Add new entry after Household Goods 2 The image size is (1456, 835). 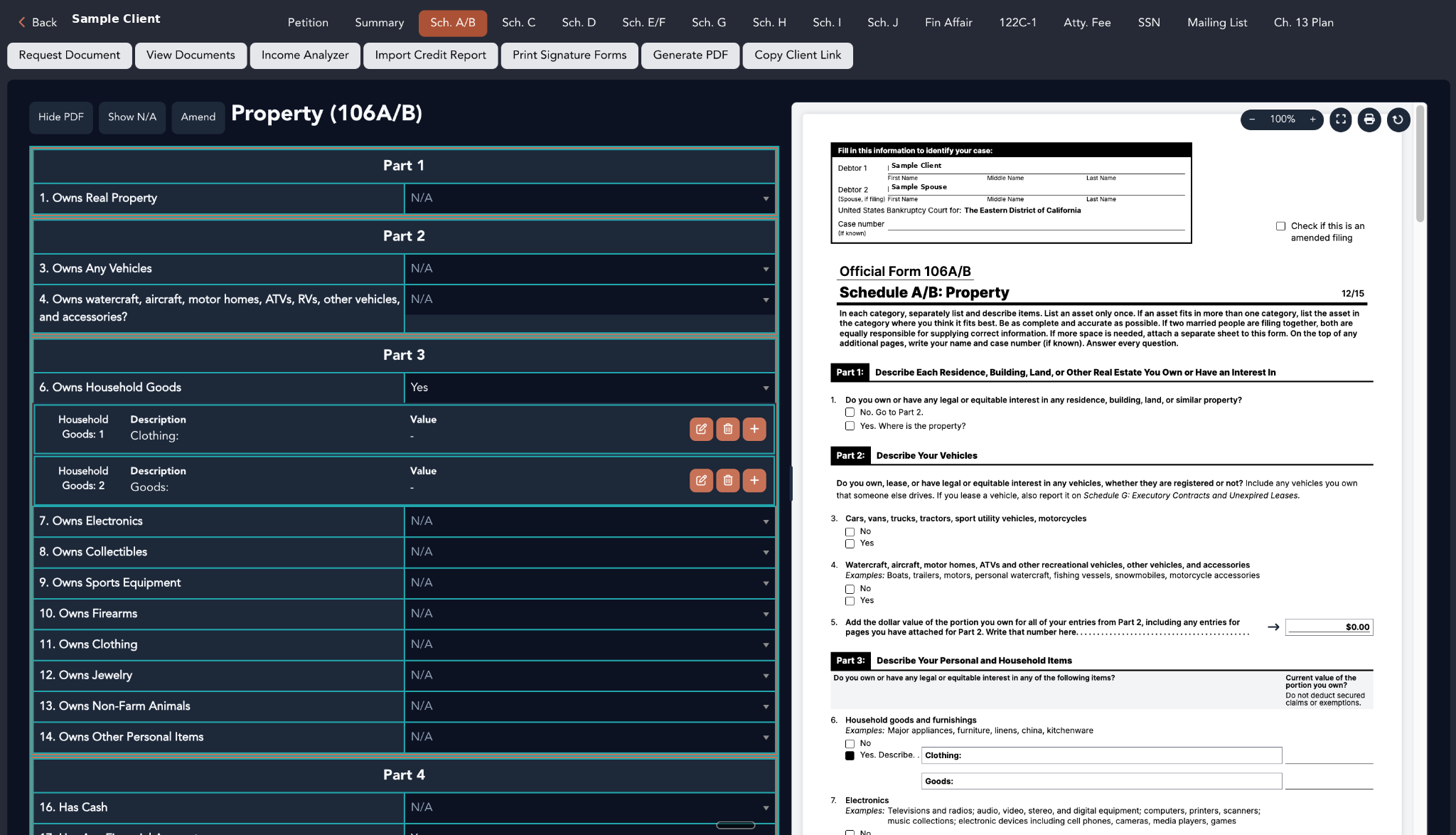tap(754, 481)
